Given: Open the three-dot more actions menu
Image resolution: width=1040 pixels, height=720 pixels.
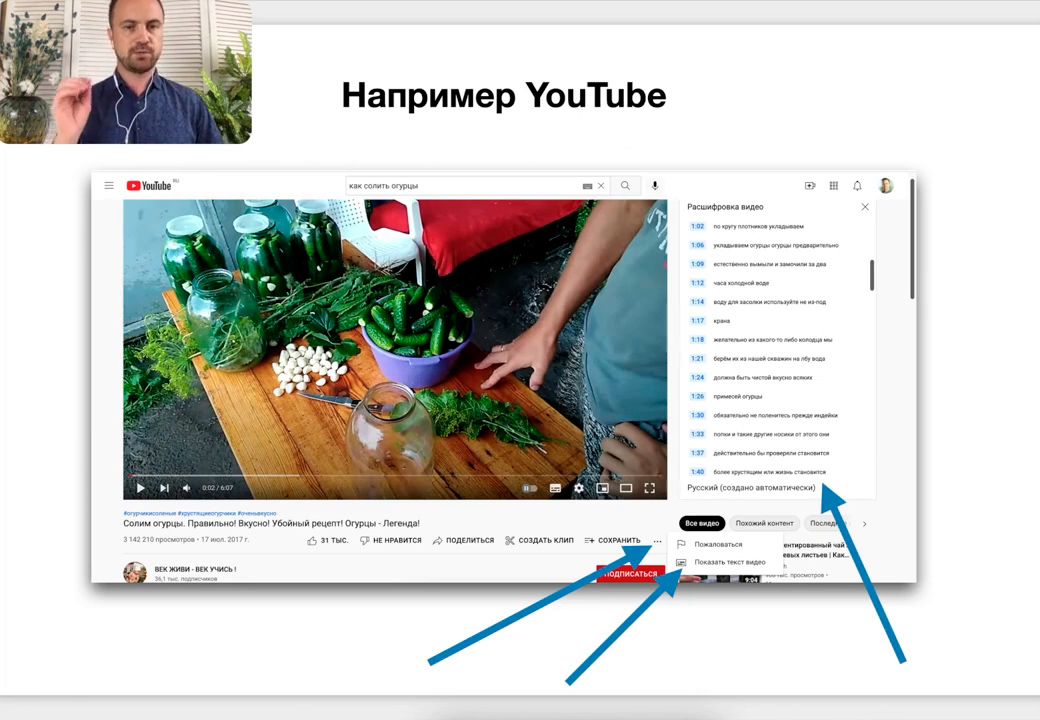Looking at the screenshot, I should 657,541.
